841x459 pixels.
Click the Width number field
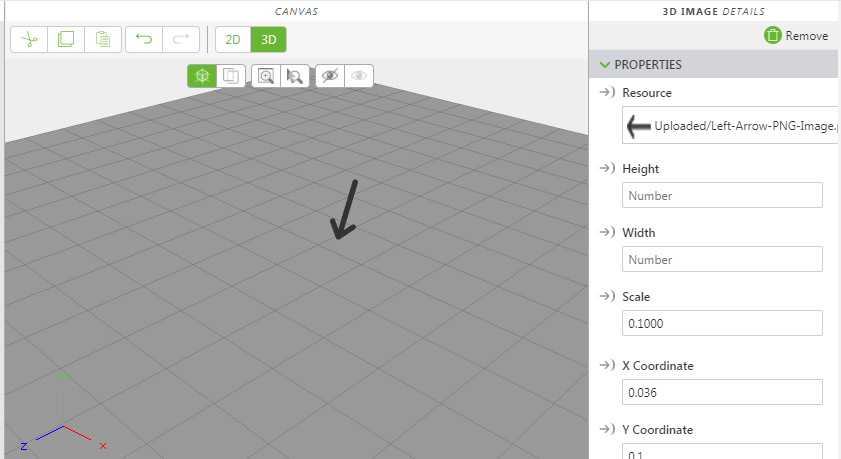(722, 259)
